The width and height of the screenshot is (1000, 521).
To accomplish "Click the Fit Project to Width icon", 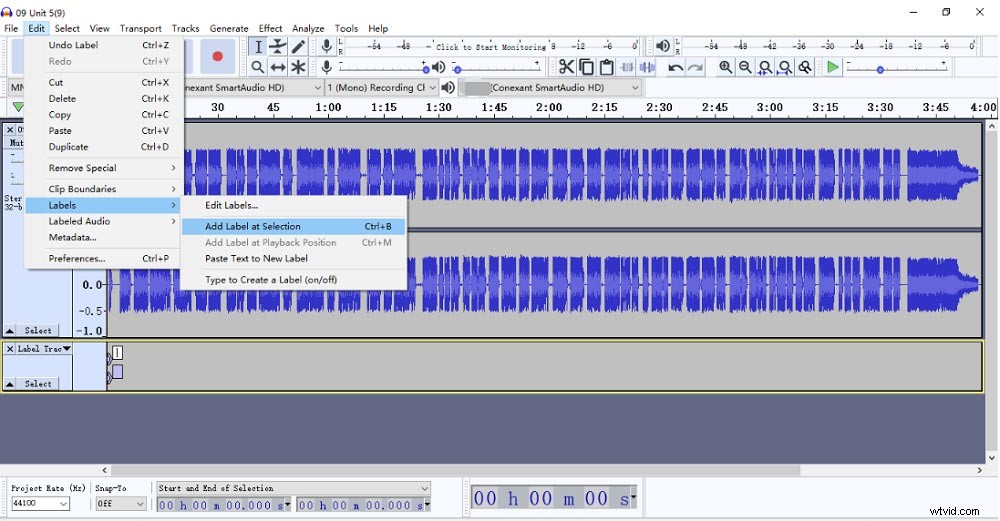I will click(x=785, y=67).
